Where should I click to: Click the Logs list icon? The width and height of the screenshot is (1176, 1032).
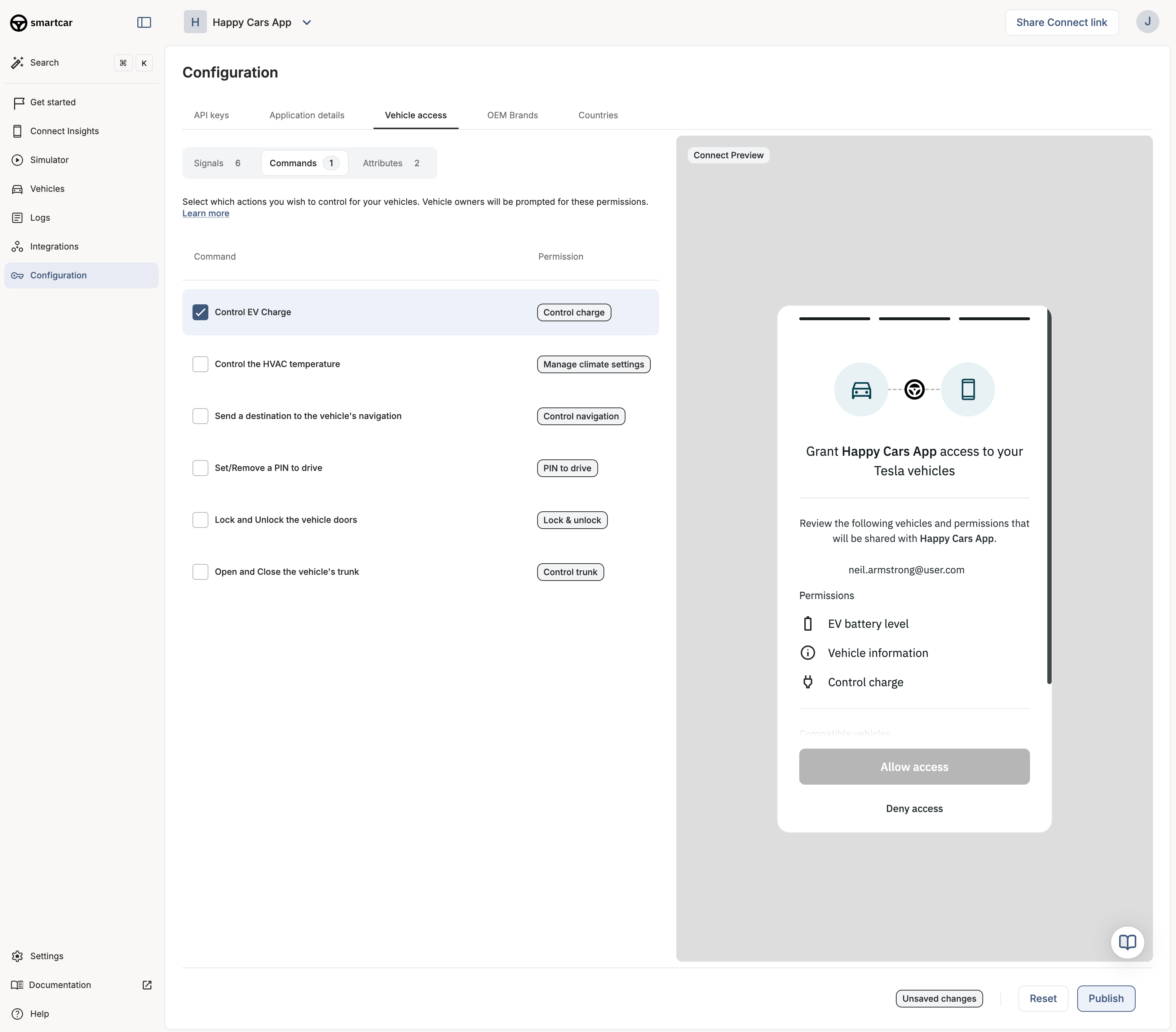17,217
